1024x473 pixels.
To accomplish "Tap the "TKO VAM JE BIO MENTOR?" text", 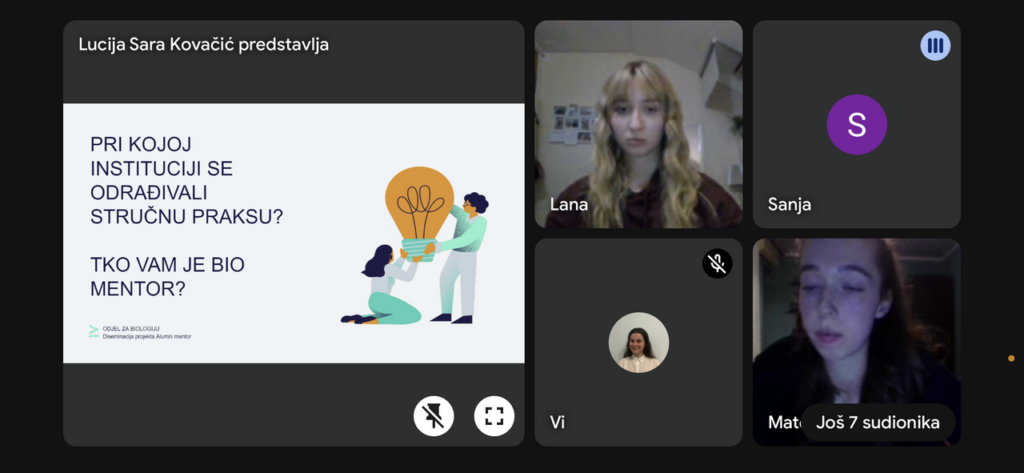I will coord(167,276).
